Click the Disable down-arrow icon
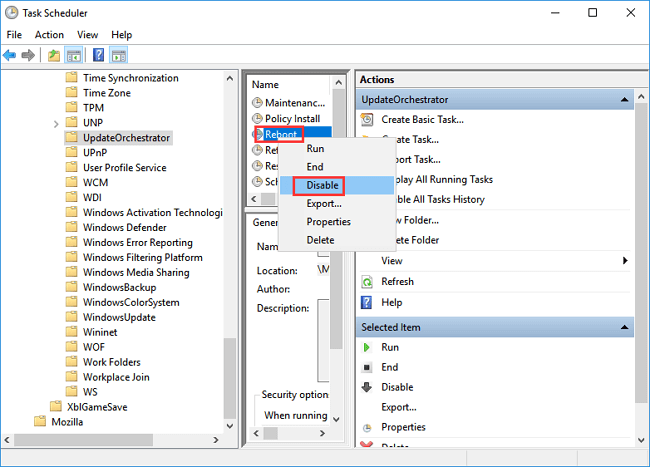The width and height of the screenshot is (650, 467). point(367,387)
